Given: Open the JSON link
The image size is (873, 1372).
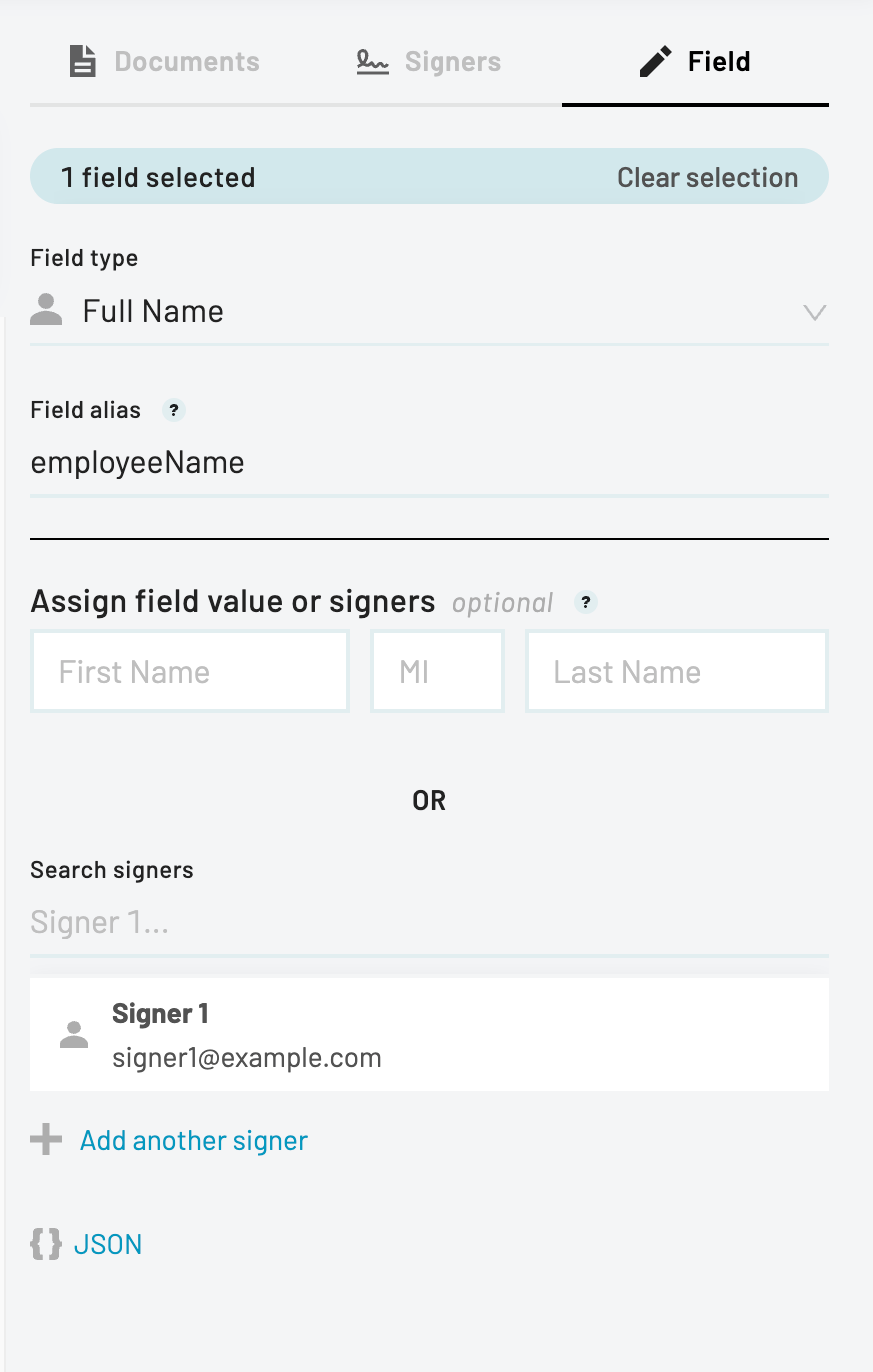Looking at the screenshot, I should click(108, 1244).
